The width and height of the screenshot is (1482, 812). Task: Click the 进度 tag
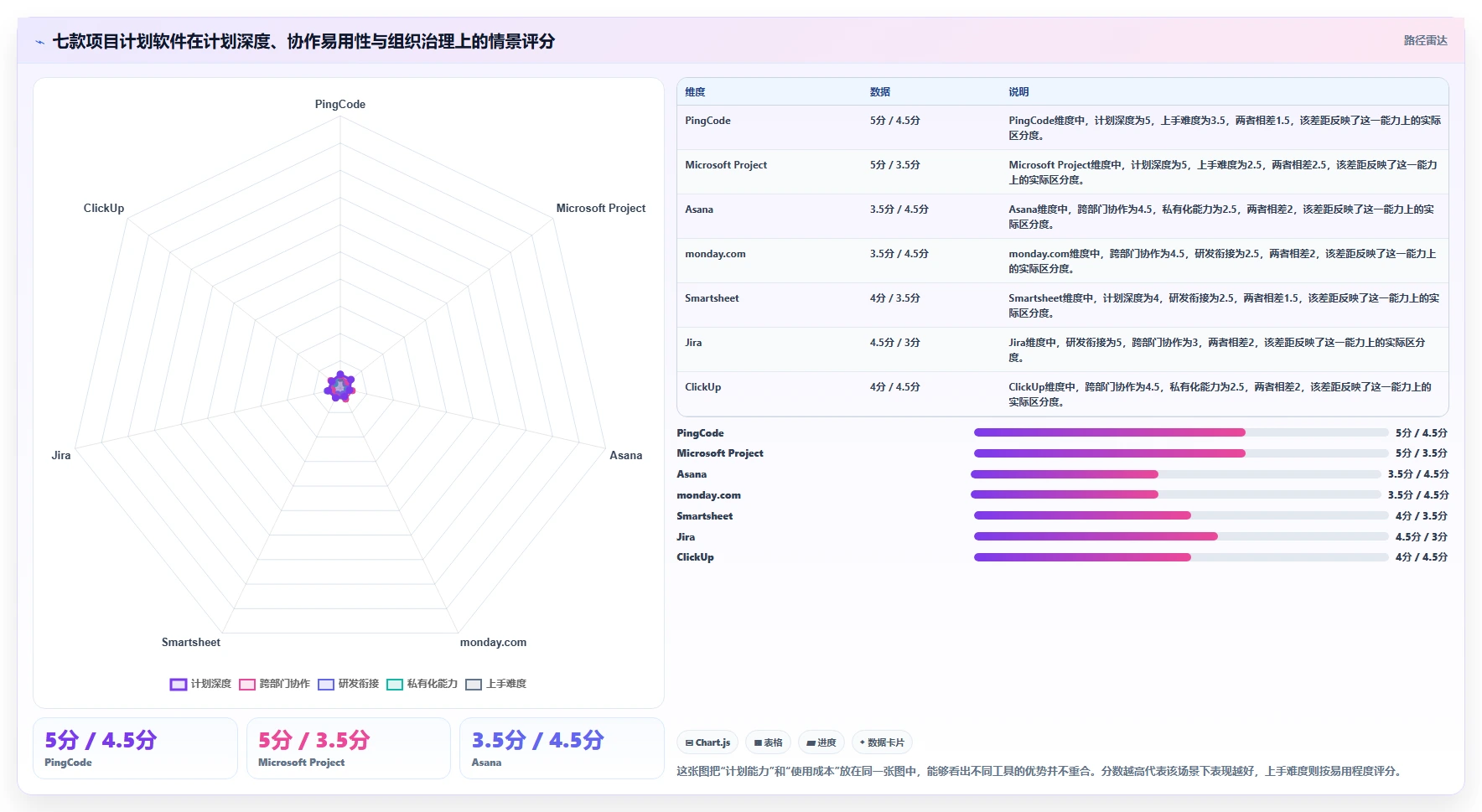821,742
